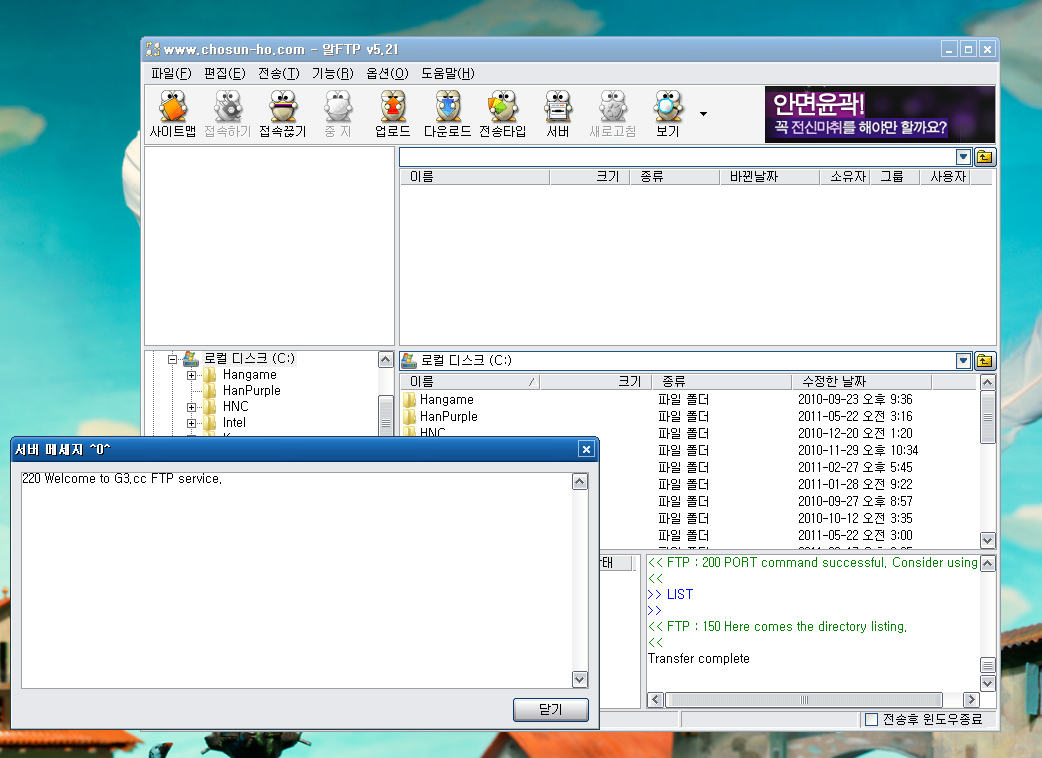
Task: Click log pane scroll-right arrow
Action: point(972,700)
